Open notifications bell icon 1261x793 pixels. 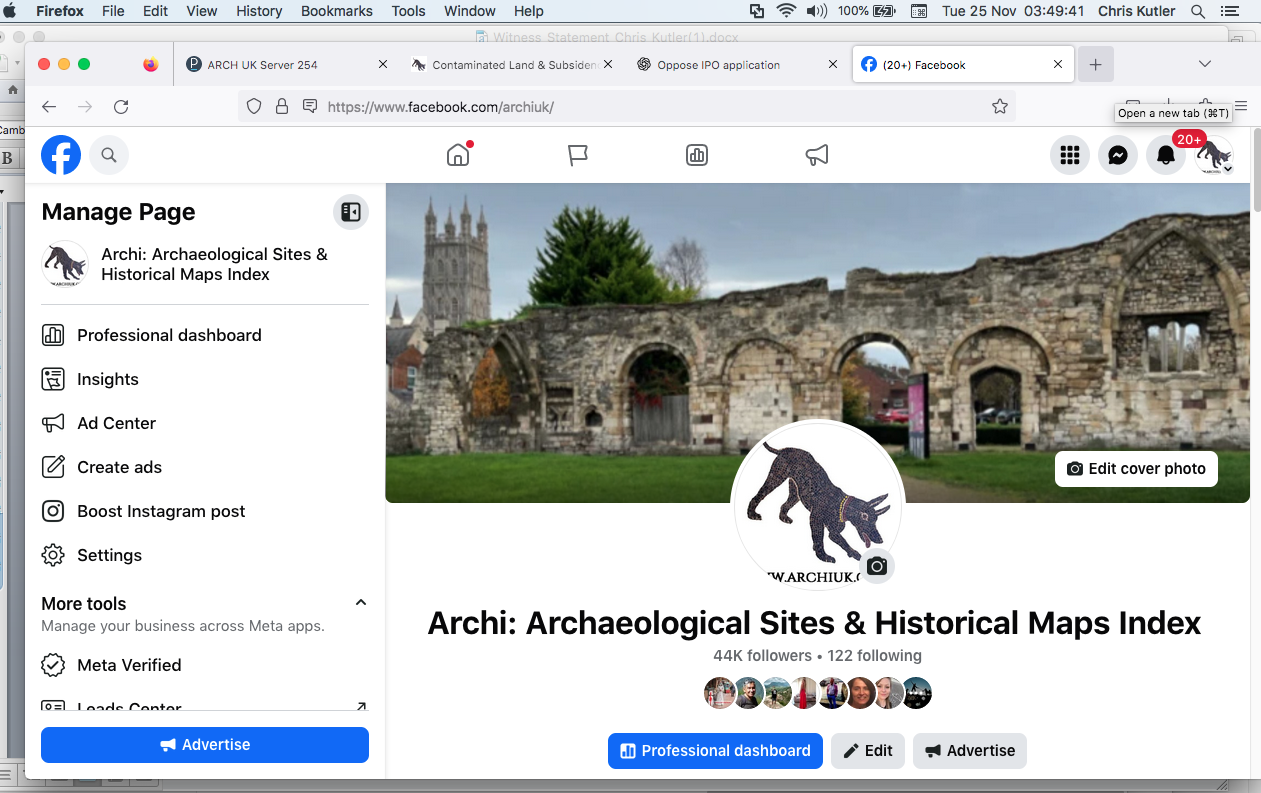(x=1166, y=155)
